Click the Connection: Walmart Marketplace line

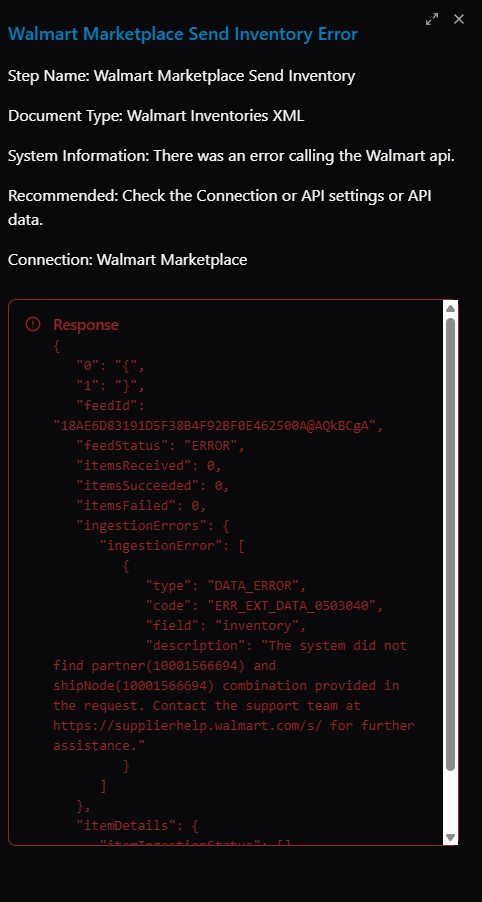point(128,260)
